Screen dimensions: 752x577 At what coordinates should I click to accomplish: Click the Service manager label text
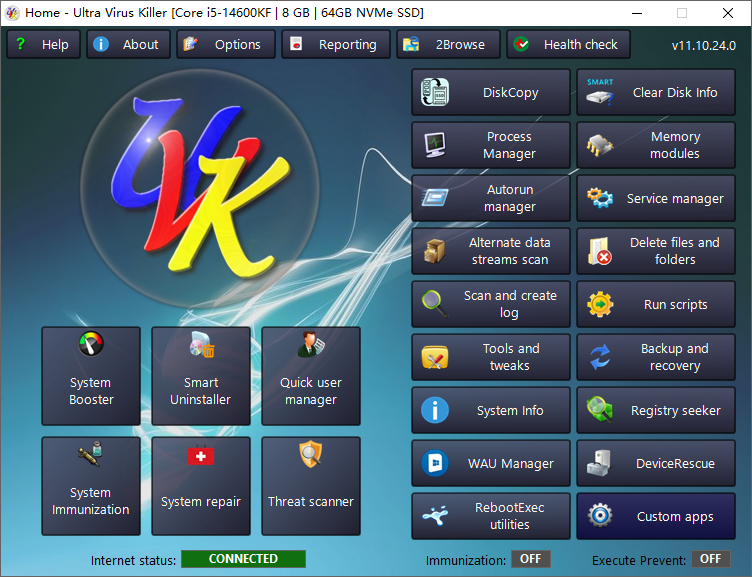click(x=675, y=199)
